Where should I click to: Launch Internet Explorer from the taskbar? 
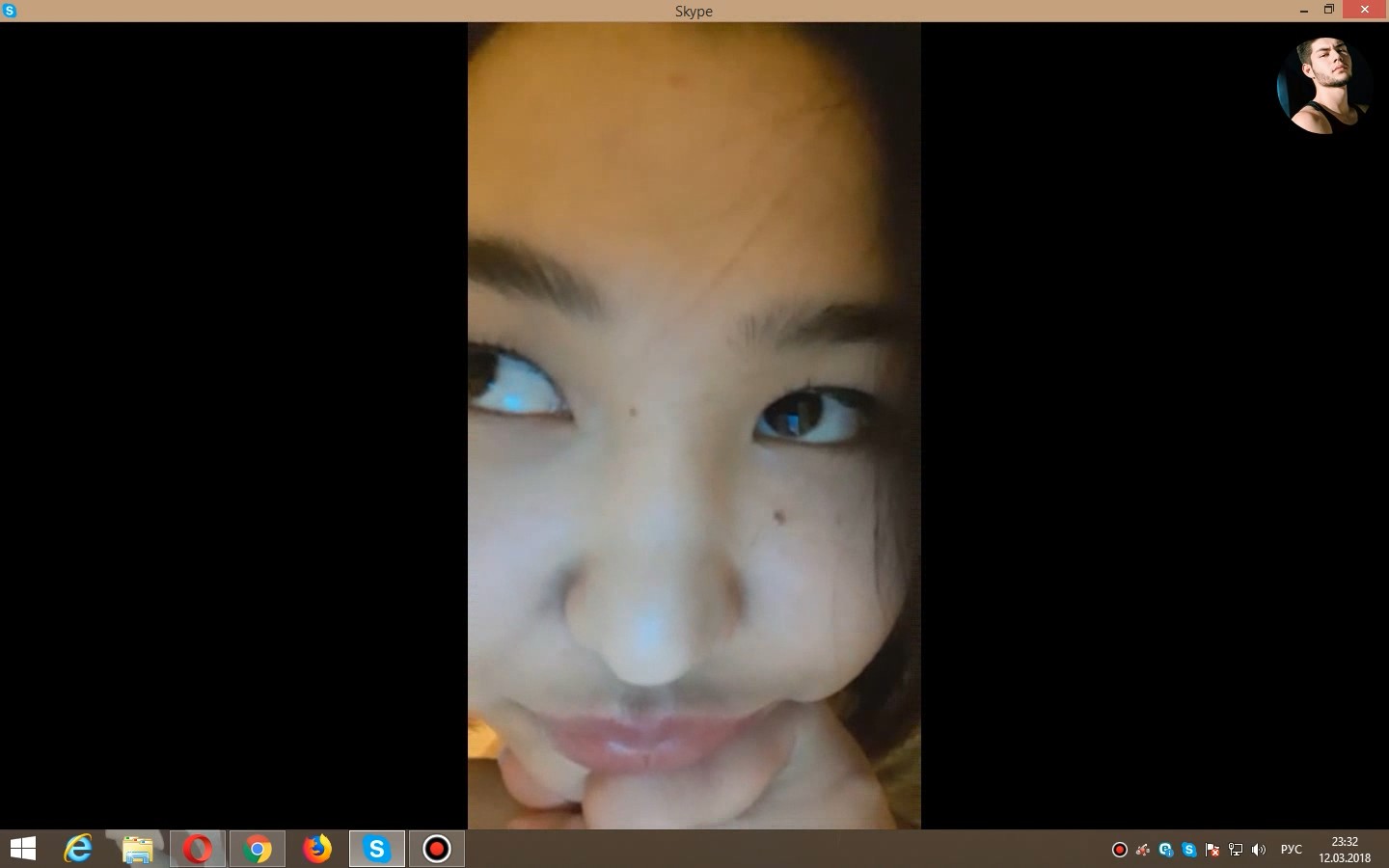point(78,849)
